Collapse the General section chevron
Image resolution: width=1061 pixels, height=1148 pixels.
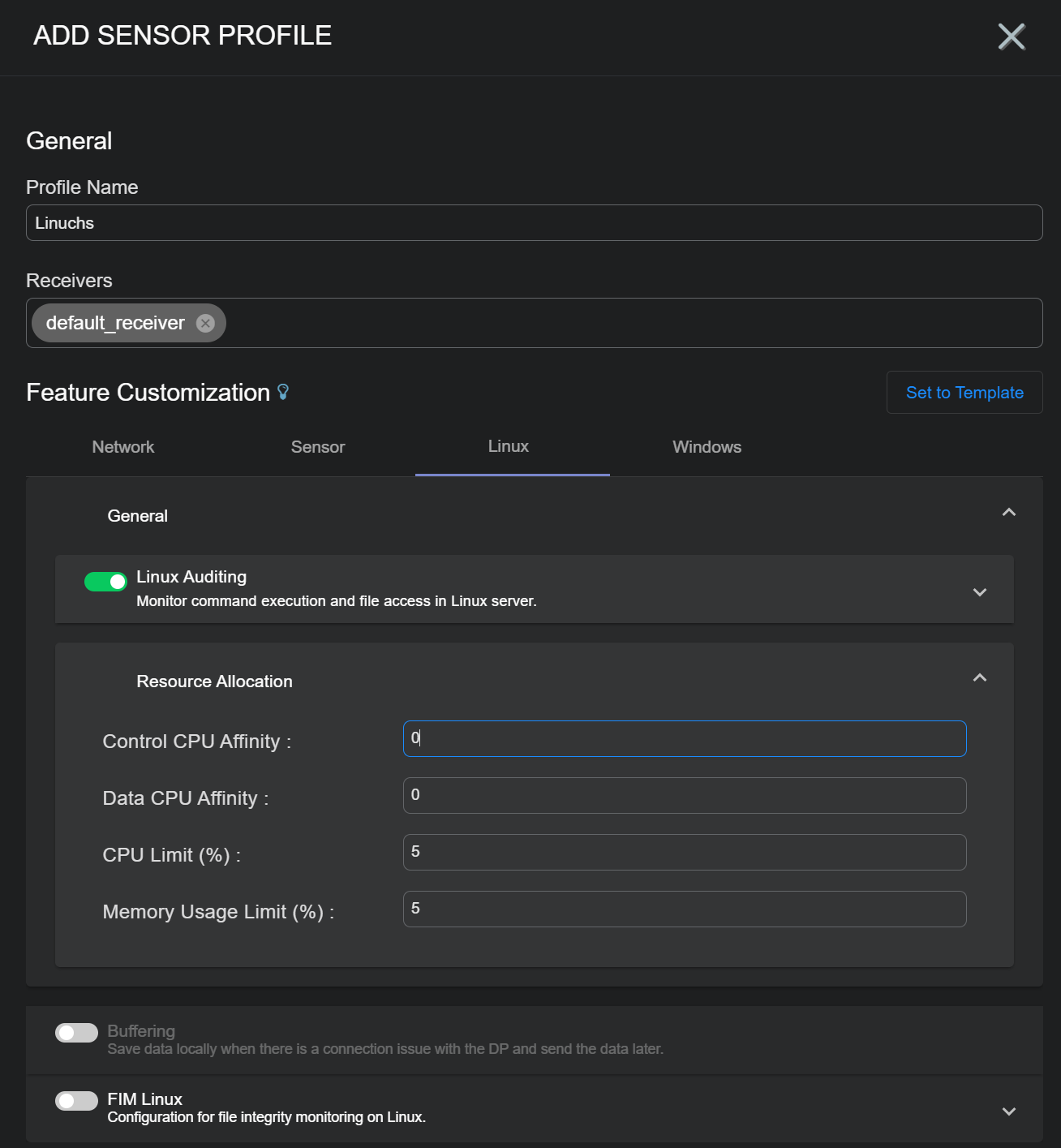pos(1008,513)
